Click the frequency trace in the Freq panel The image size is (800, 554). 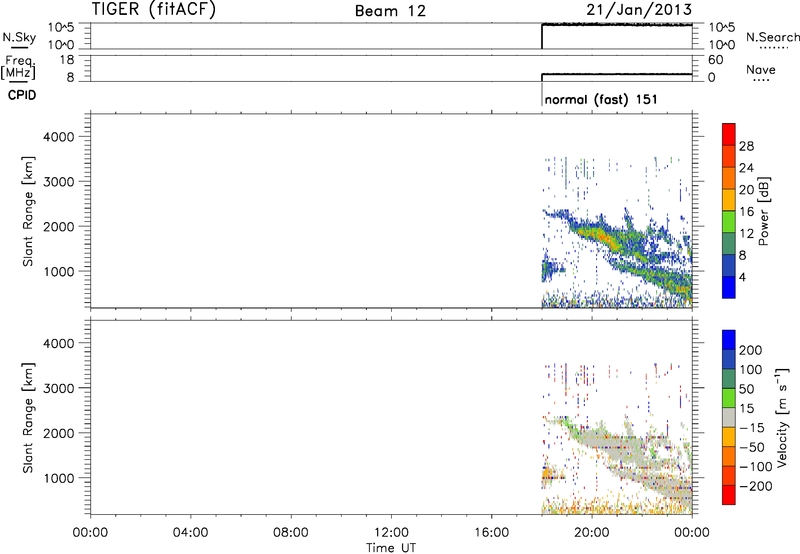tap(616, 74)
